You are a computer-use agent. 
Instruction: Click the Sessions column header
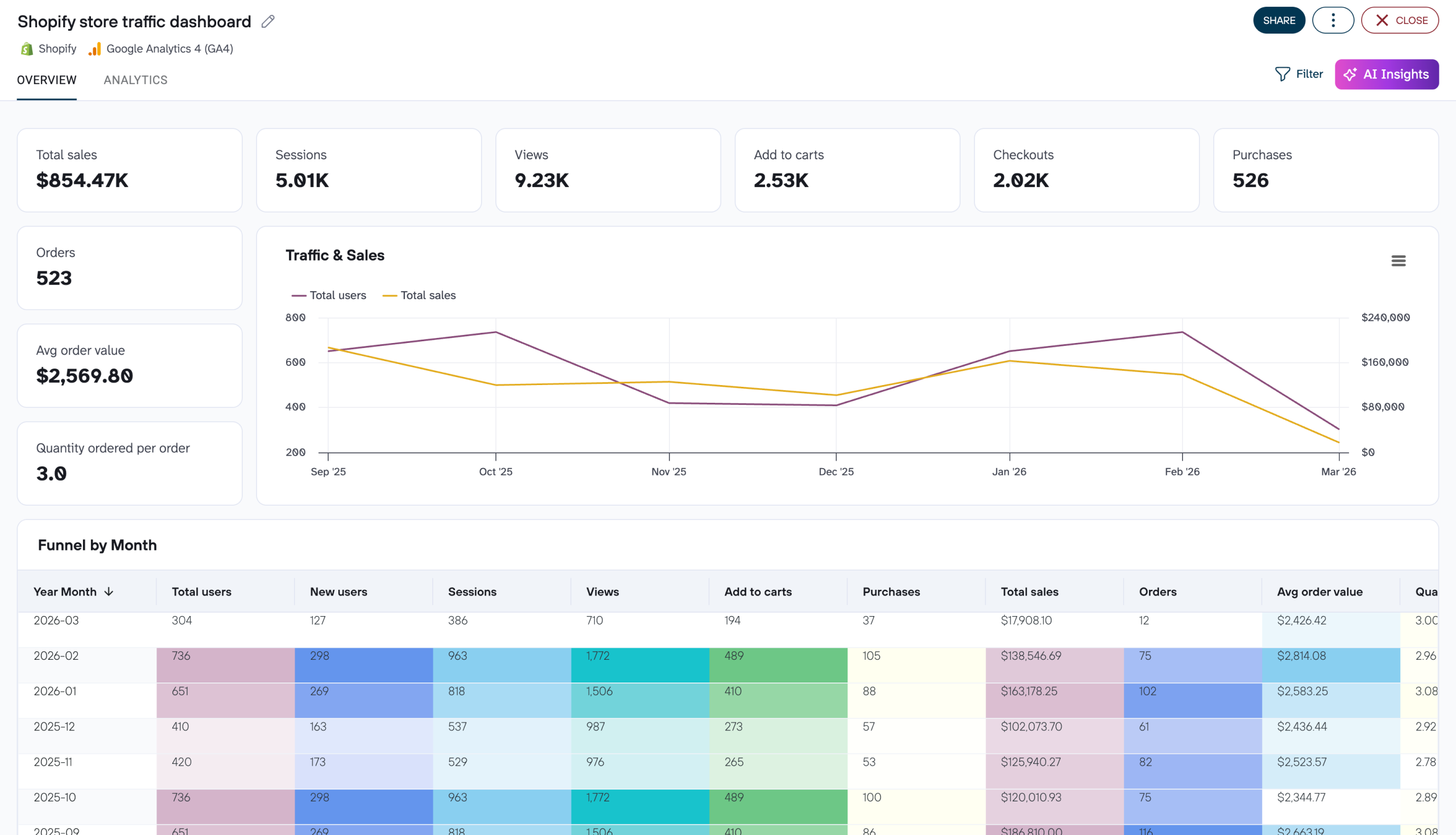tap(471, 591)
